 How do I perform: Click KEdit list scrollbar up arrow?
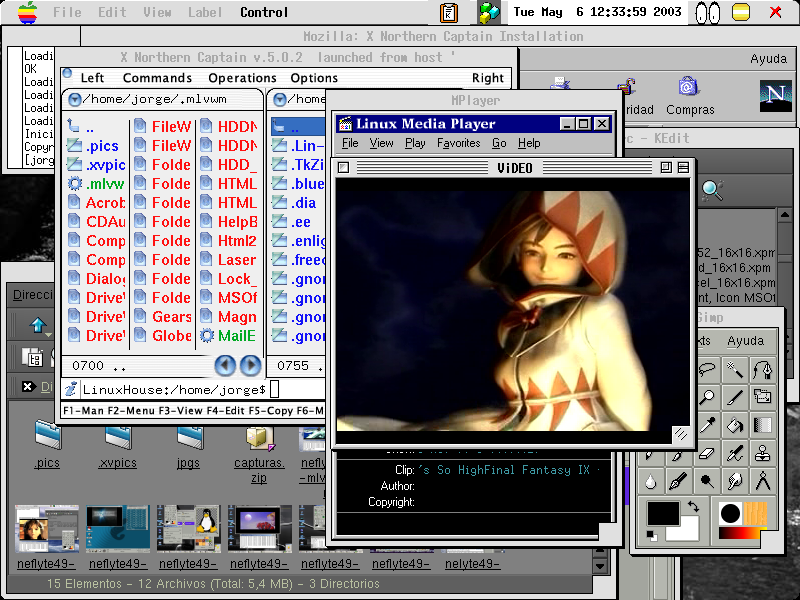point(785,215)
